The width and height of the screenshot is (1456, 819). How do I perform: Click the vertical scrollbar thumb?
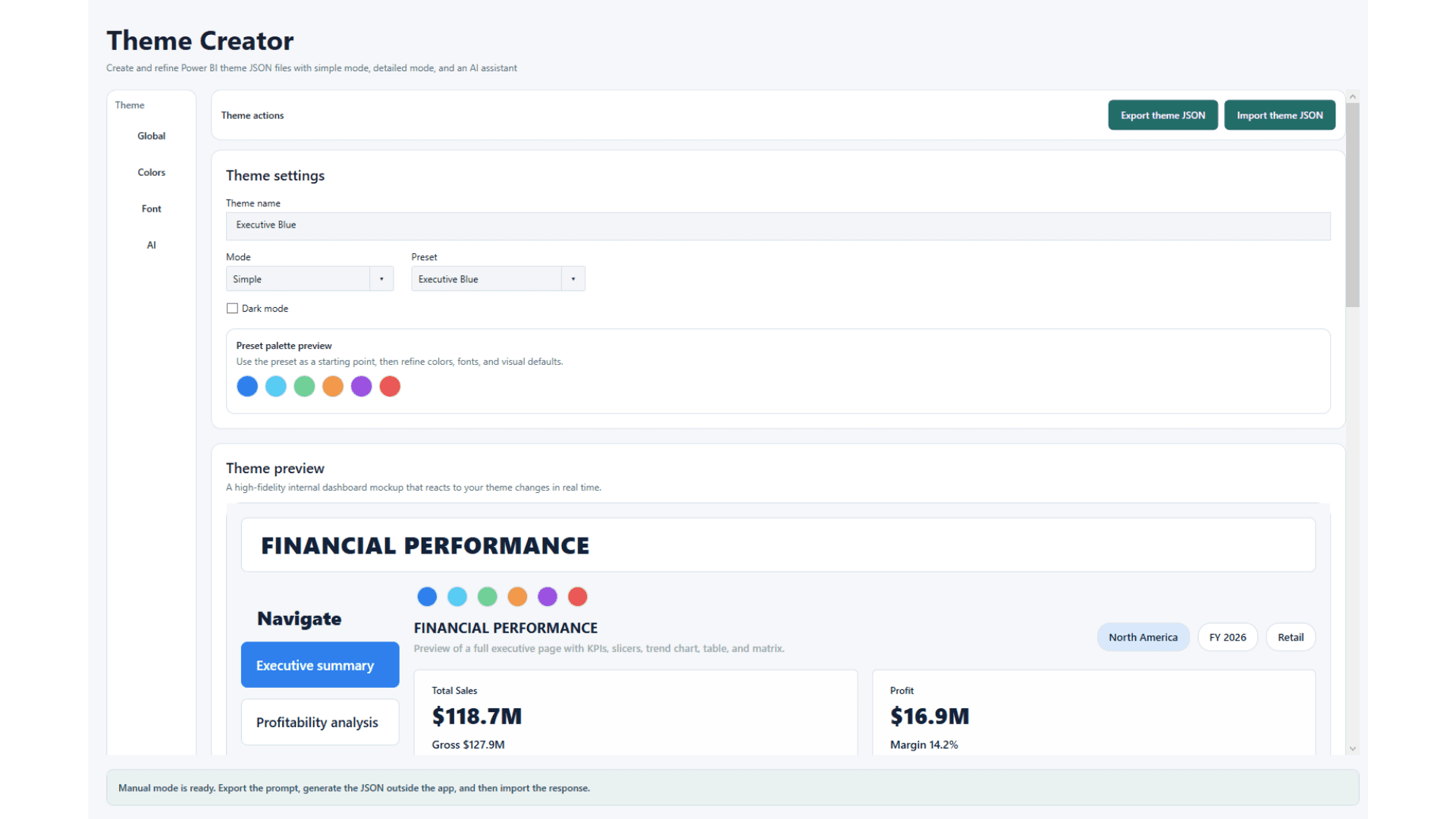click(1352, 205)
